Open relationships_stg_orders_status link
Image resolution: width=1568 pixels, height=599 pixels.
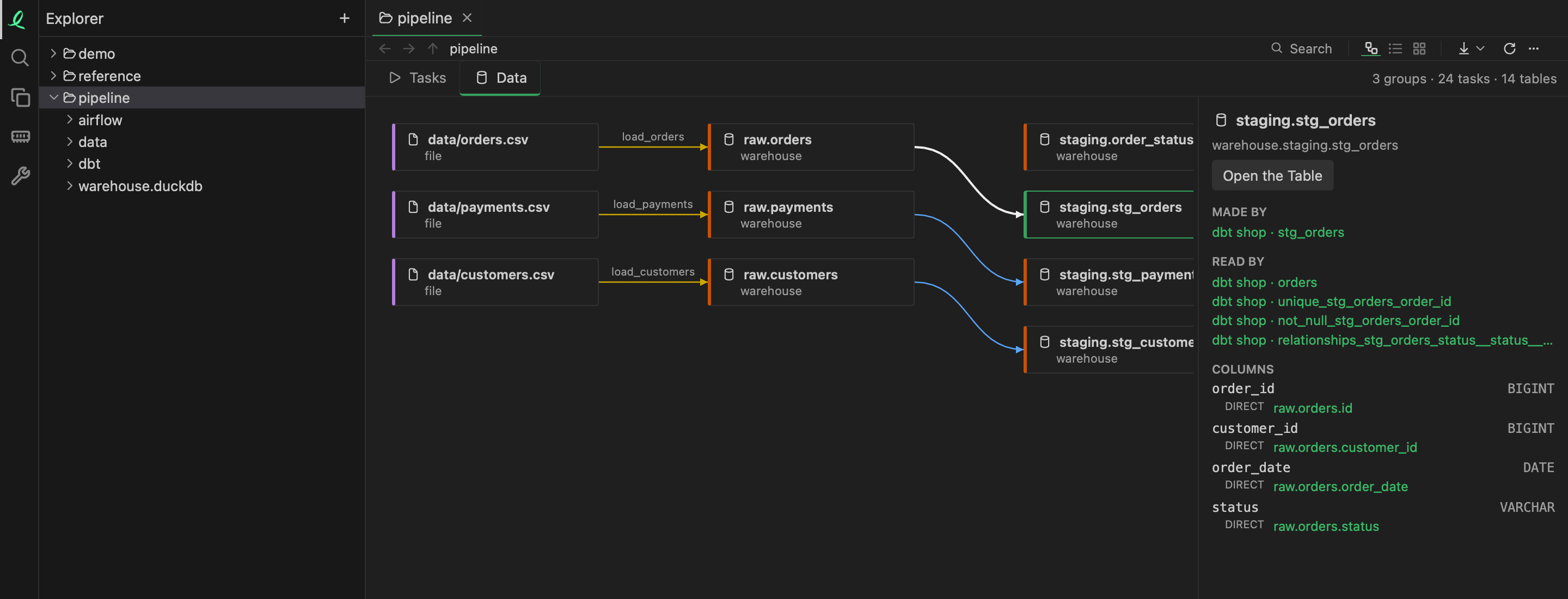point(1382,340)
